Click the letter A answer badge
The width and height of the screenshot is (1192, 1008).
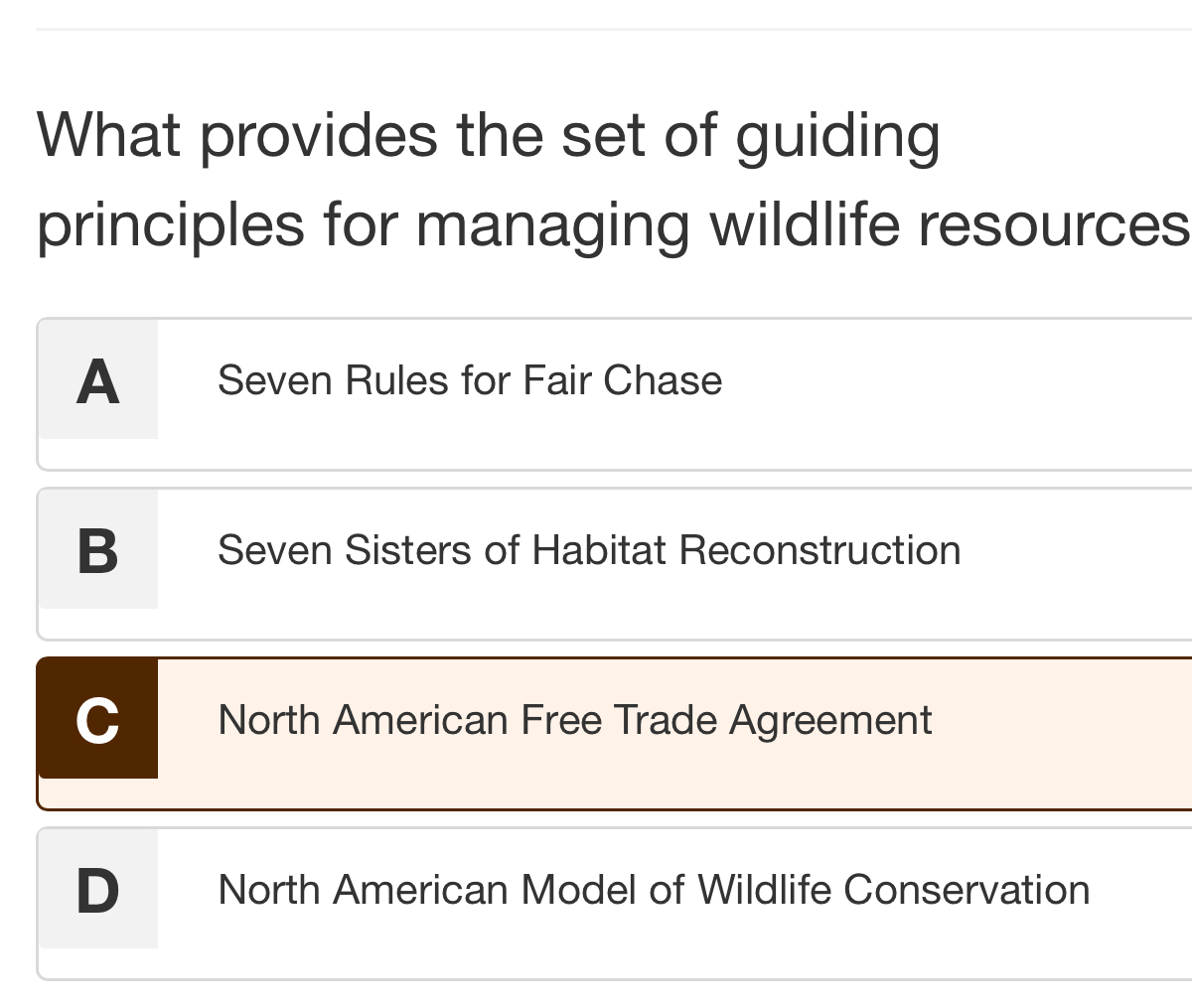coord(97,380)
